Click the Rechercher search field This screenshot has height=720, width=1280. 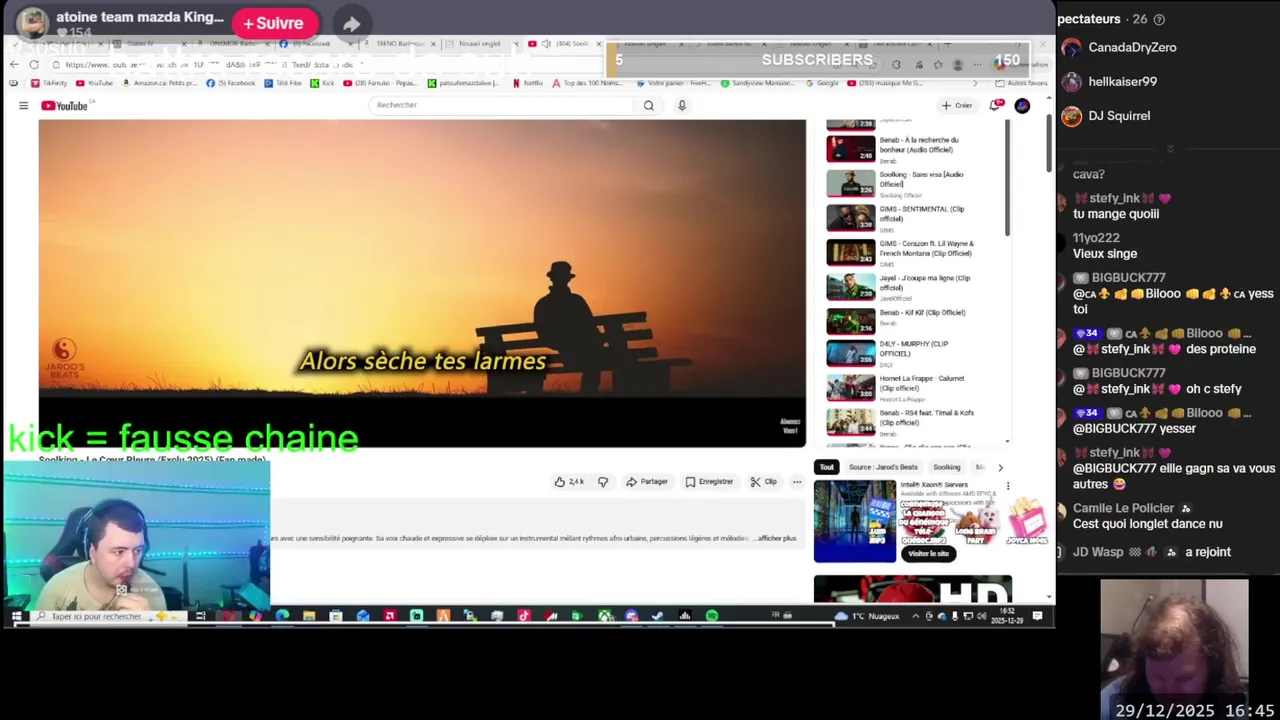500,105
